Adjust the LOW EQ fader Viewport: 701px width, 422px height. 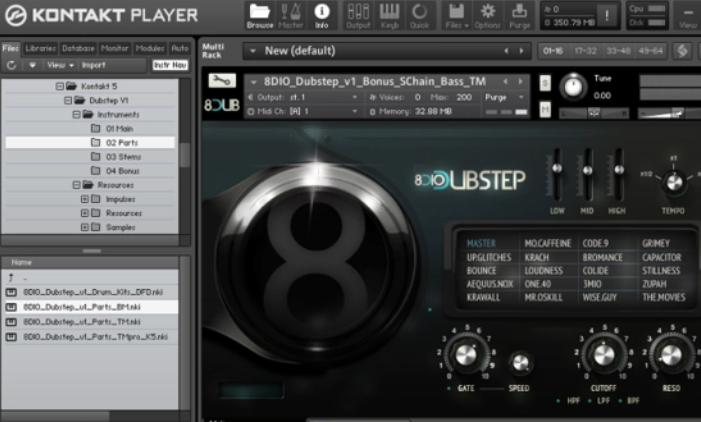[x=557, y=168]
